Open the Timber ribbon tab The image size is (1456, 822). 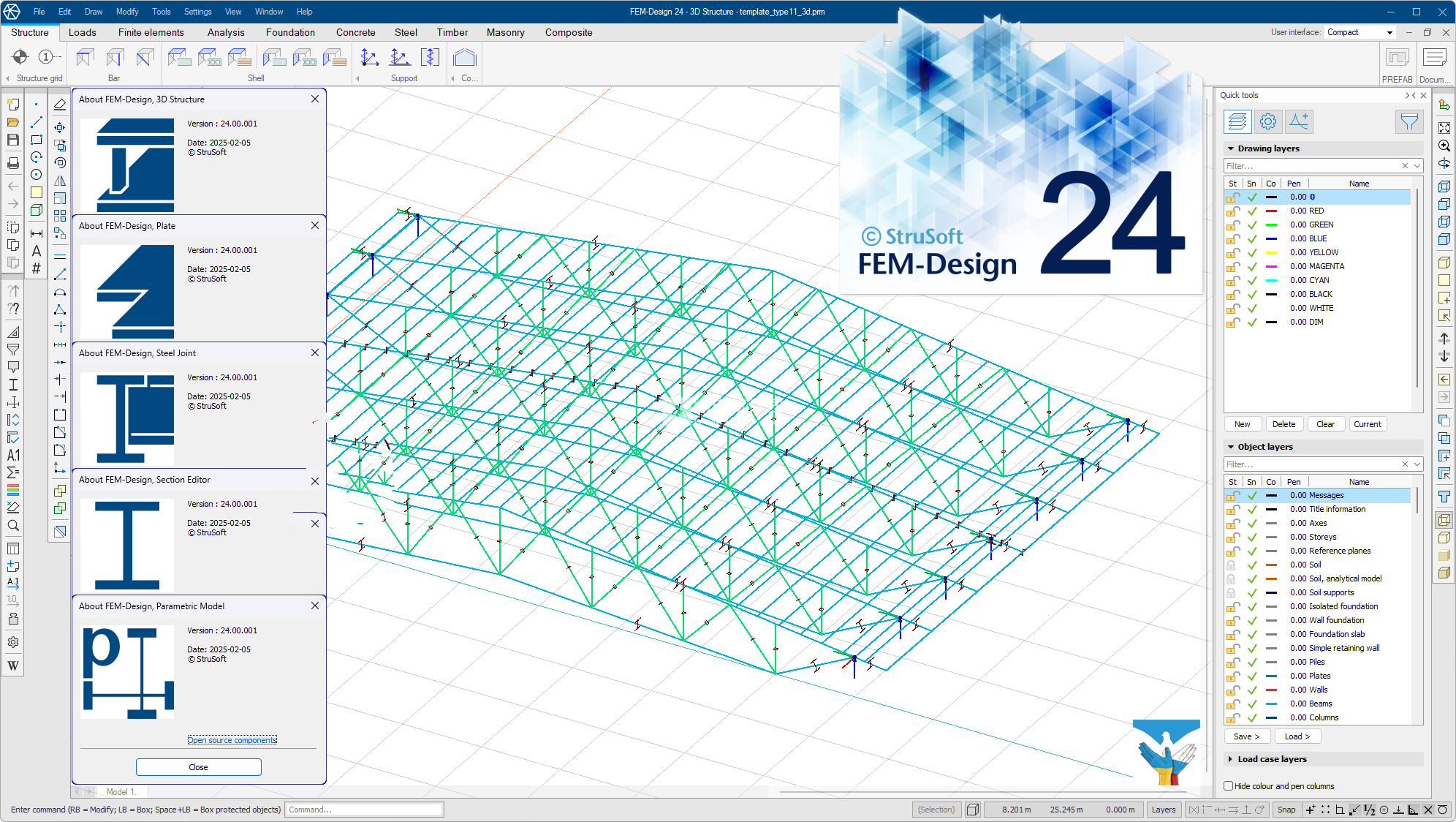tap(452, 32)
